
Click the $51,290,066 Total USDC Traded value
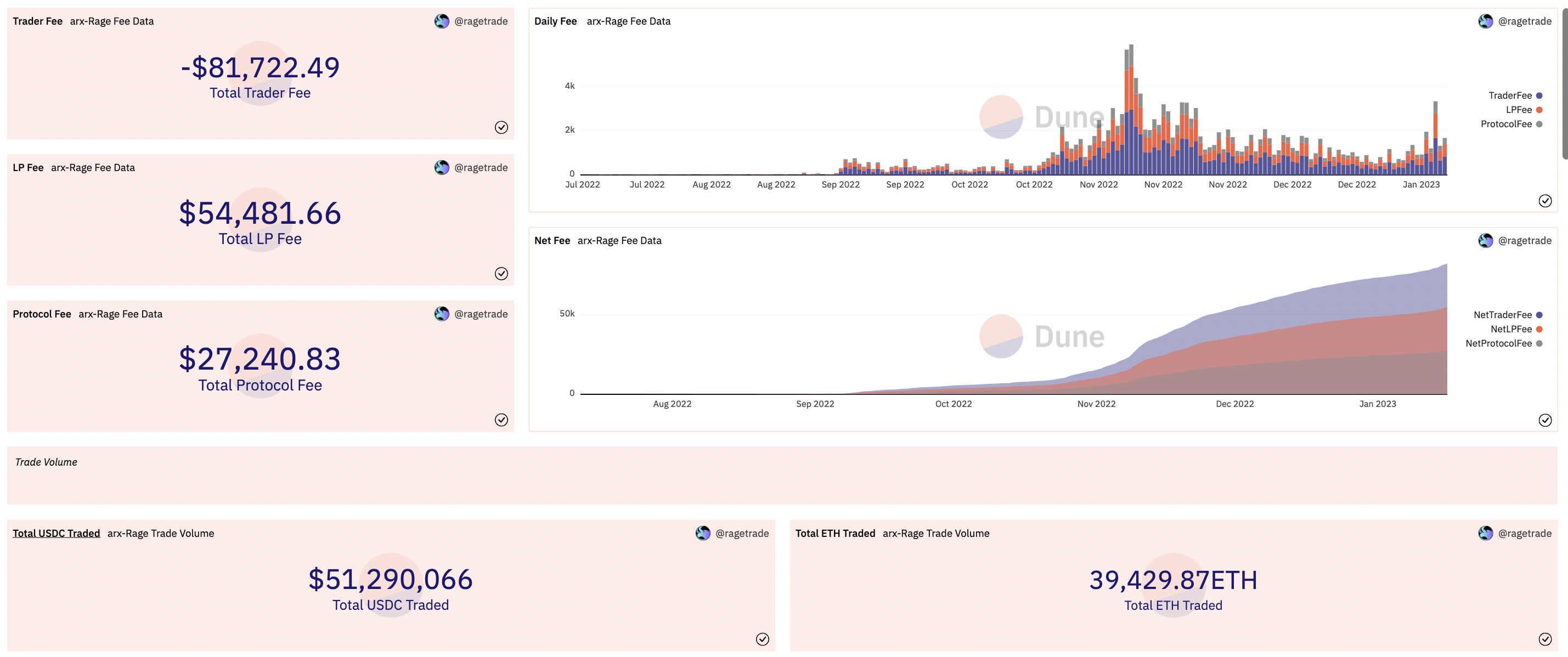click(391, 579)
